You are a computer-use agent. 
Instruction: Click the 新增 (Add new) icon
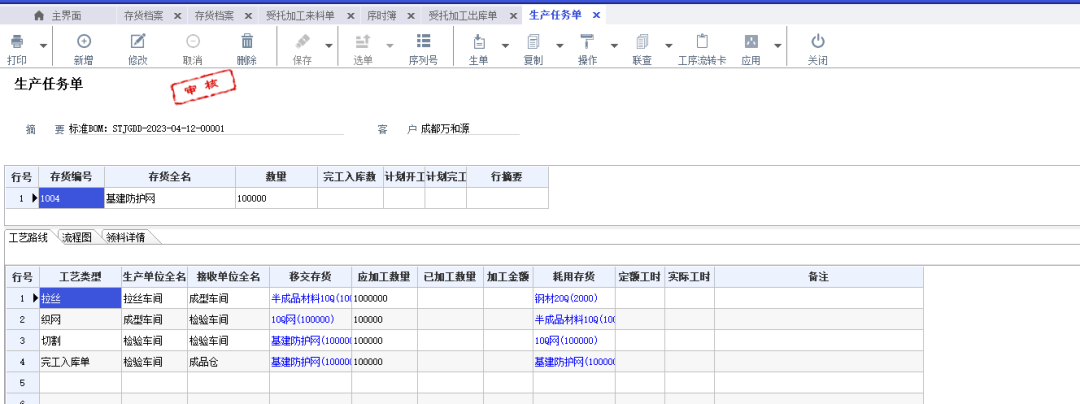click(x=84, y=42)
